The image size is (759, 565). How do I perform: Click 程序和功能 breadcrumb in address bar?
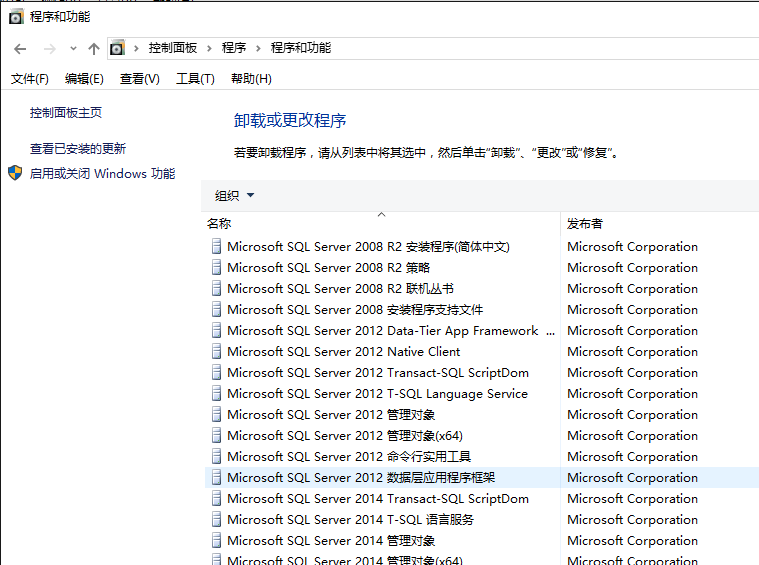pos(301,48)
